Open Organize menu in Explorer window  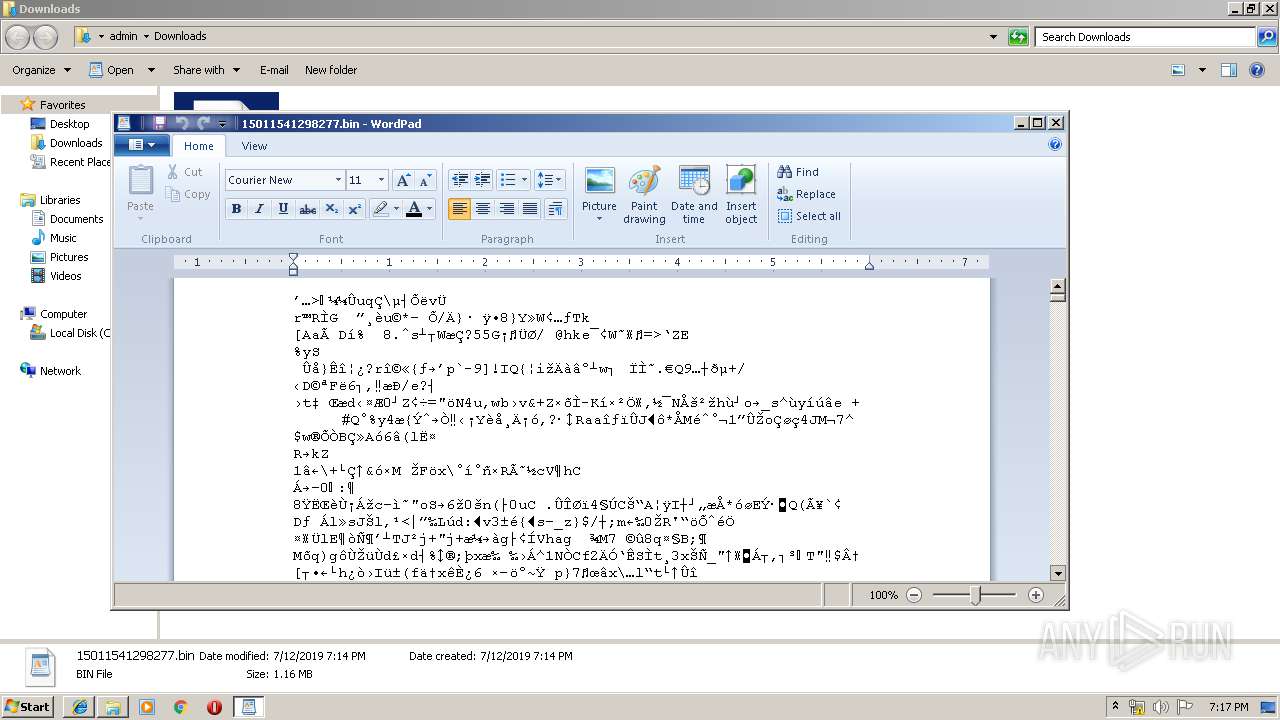41,70
